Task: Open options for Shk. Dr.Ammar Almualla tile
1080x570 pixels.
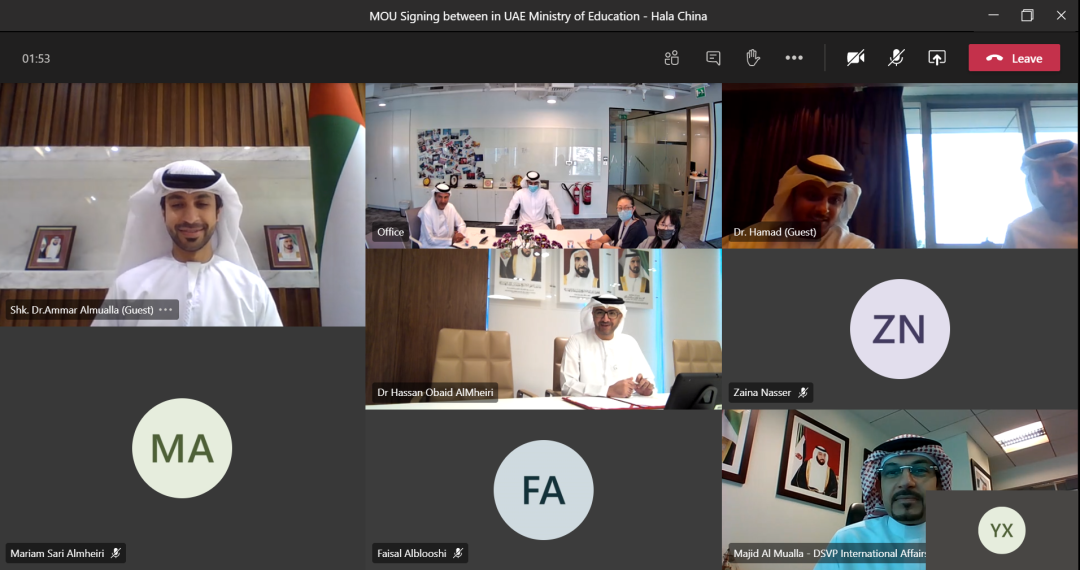Action: [165, 310]
